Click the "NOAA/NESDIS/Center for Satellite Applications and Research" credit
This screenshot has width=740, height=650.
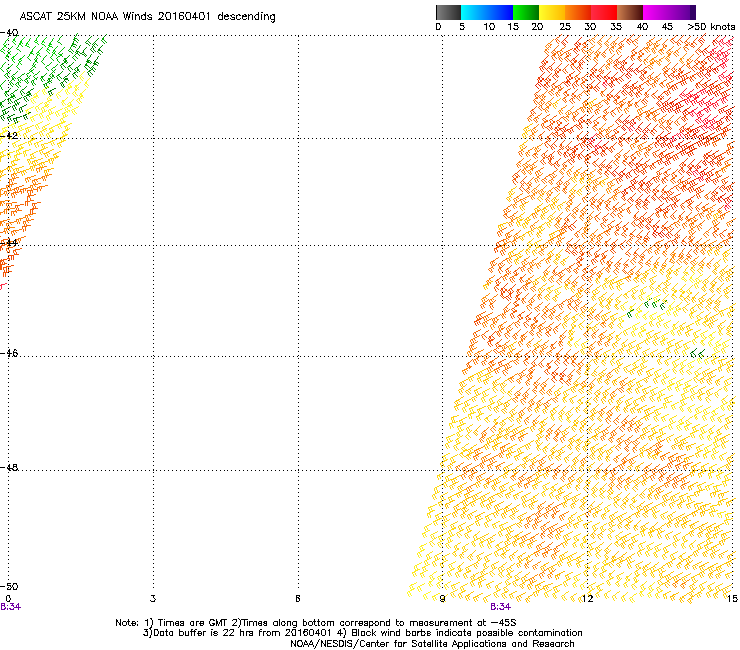click(x=432, y=644)
